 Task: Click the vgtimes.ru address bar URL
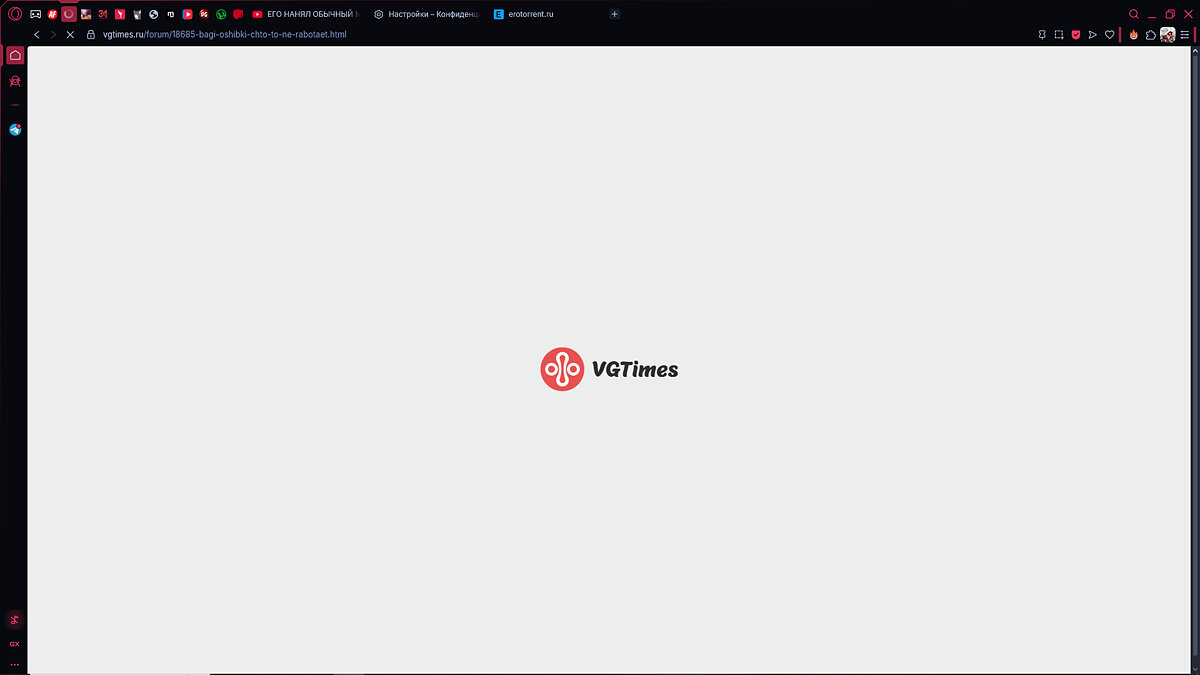point(224,35)
